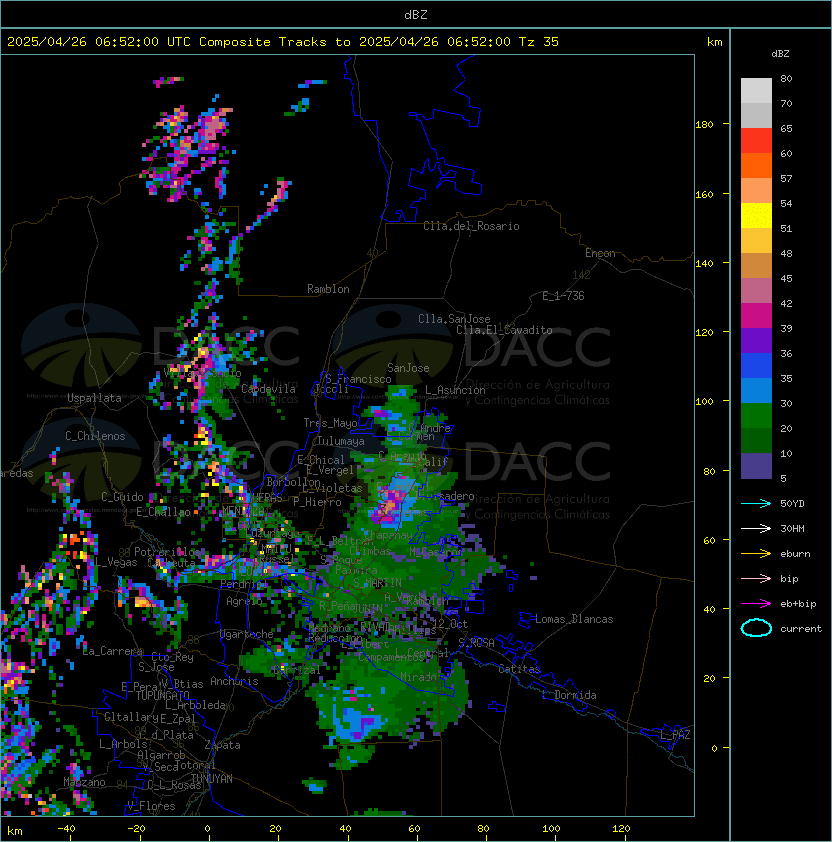Select the green 20-30 dBZ swatch
The width and height of the screenshot is (832, 842).
[756, 416]
